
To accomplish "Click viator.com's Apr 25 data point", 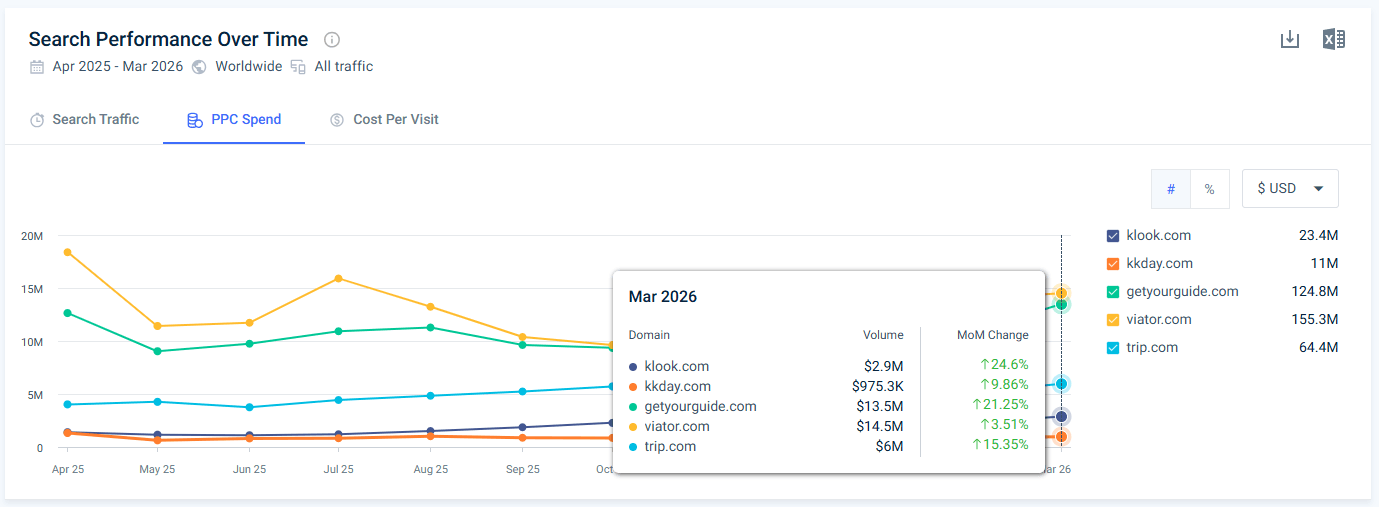I will [67, 252].
